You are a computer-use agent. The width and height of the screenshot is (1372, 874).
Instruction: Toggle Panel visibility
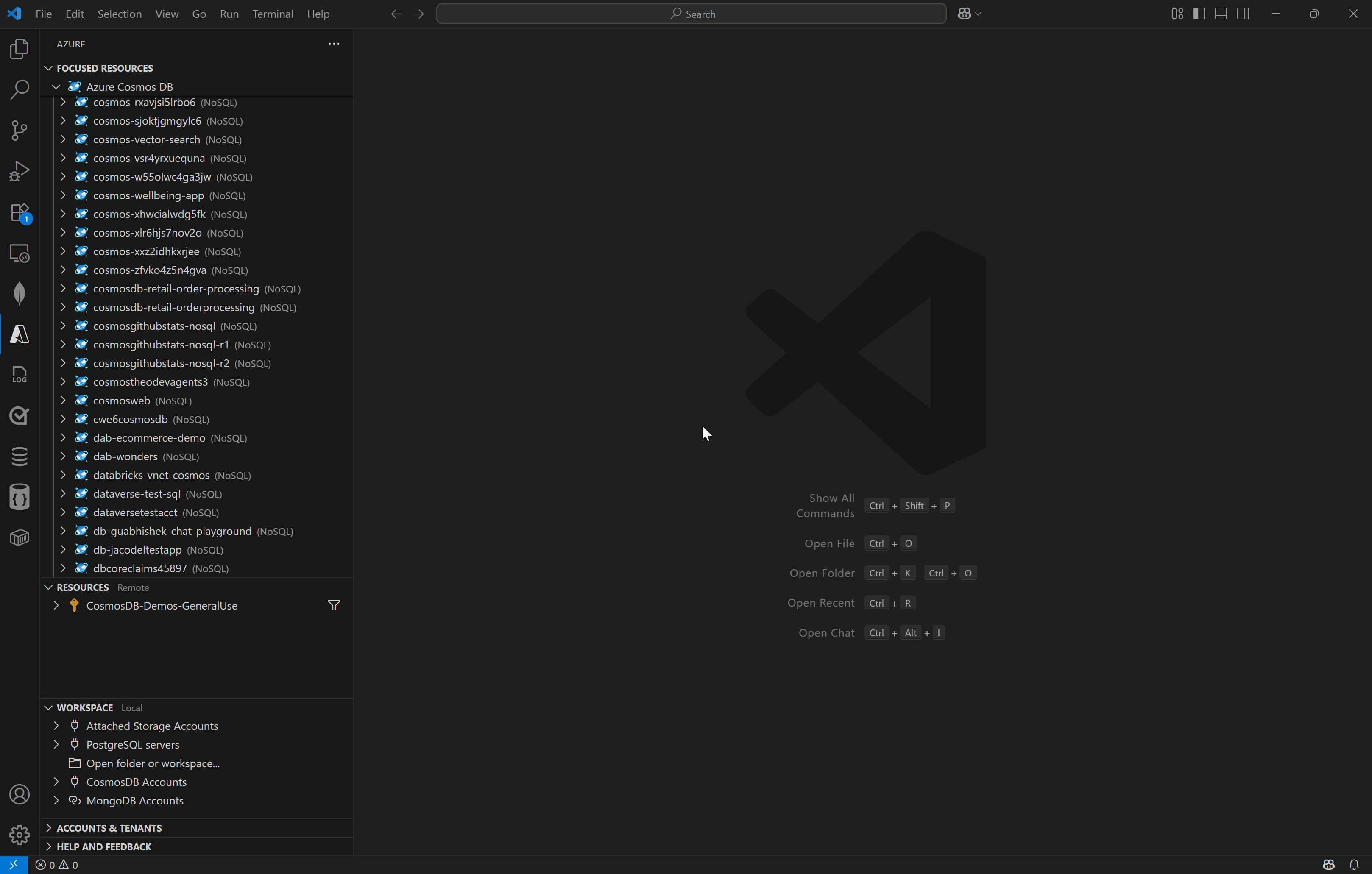[1221, 14]
